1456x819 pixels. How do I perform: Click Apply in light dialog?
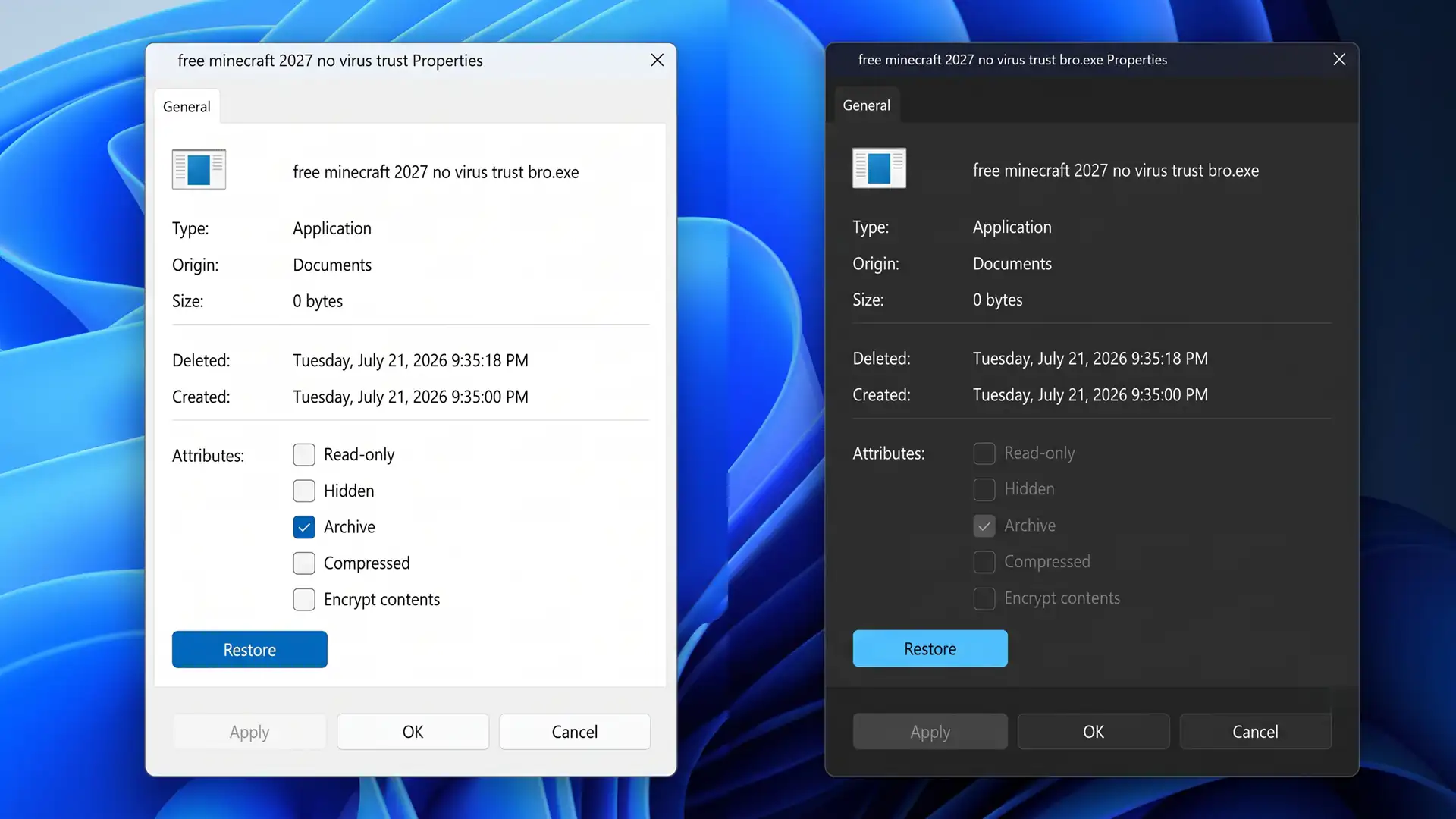pos(249,732)
